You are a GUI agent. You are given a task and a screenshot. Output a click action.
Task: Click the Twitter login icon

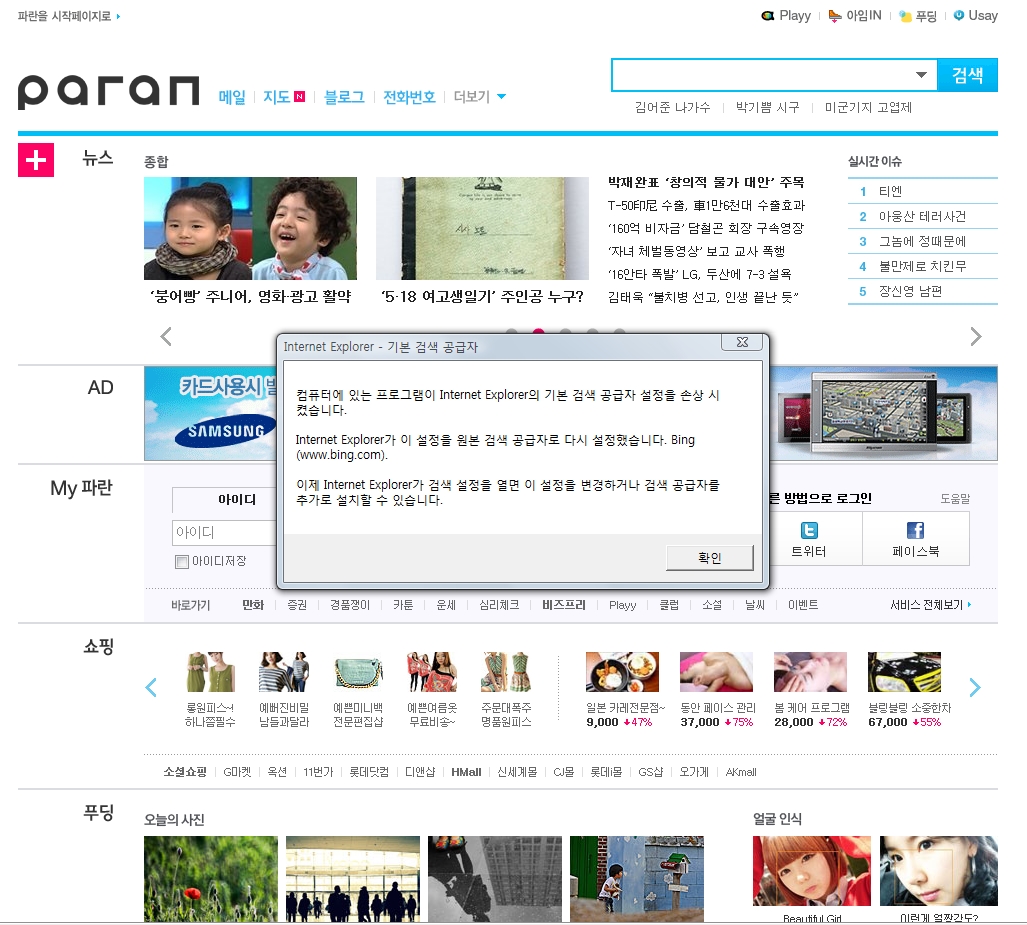tap(810, 530)
